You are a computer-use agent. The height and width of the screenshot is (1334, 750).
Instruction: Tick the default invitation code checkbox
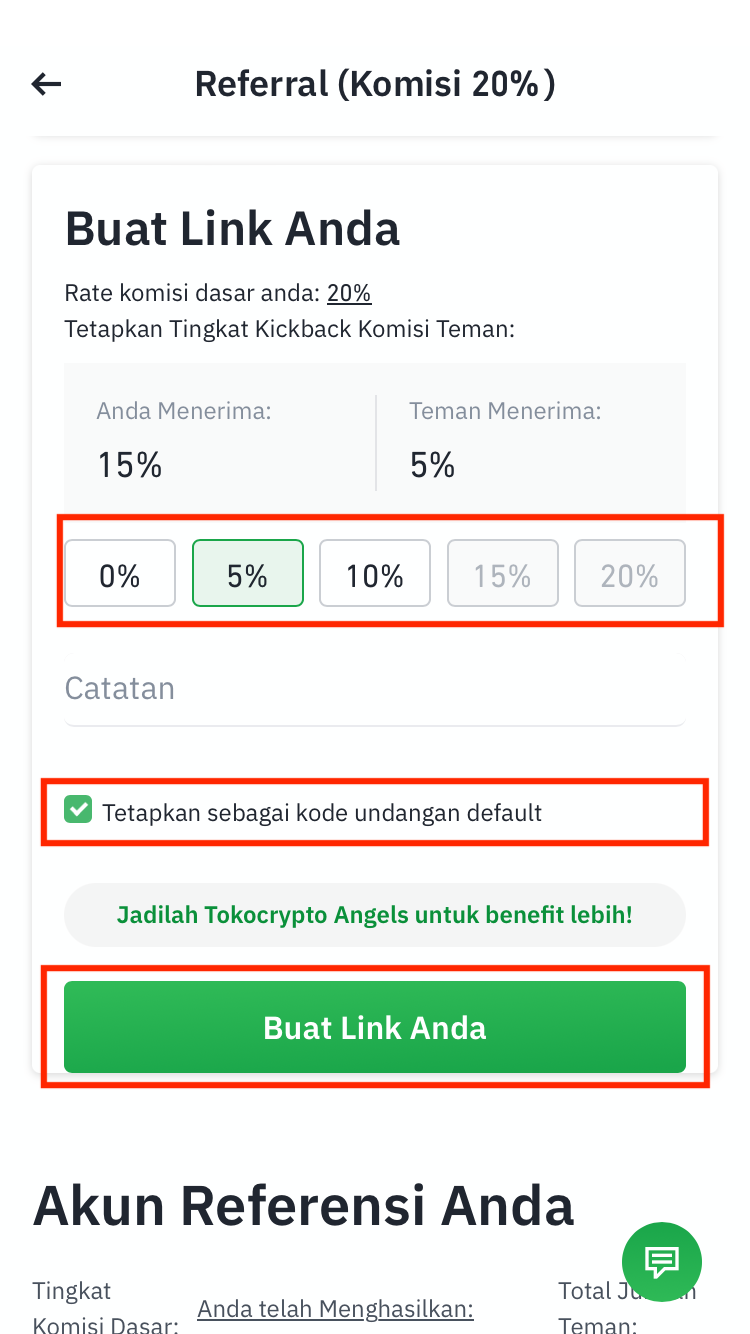click(x=78, y=810)
